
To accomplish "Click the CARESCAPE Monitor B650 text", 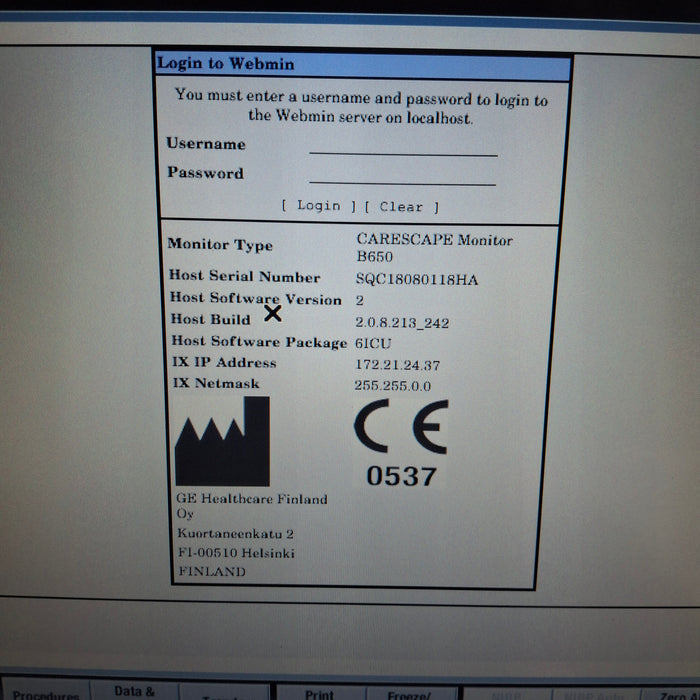I will pyautogui.click(x=434, y=247).
